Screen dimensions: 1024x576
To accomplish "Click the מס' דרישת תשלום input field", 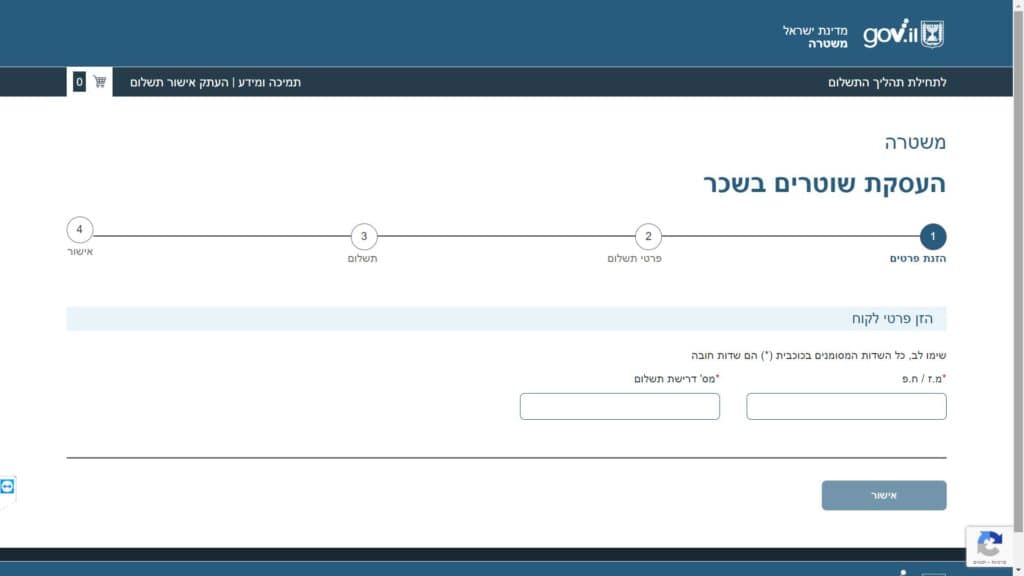I will [620, 406].
